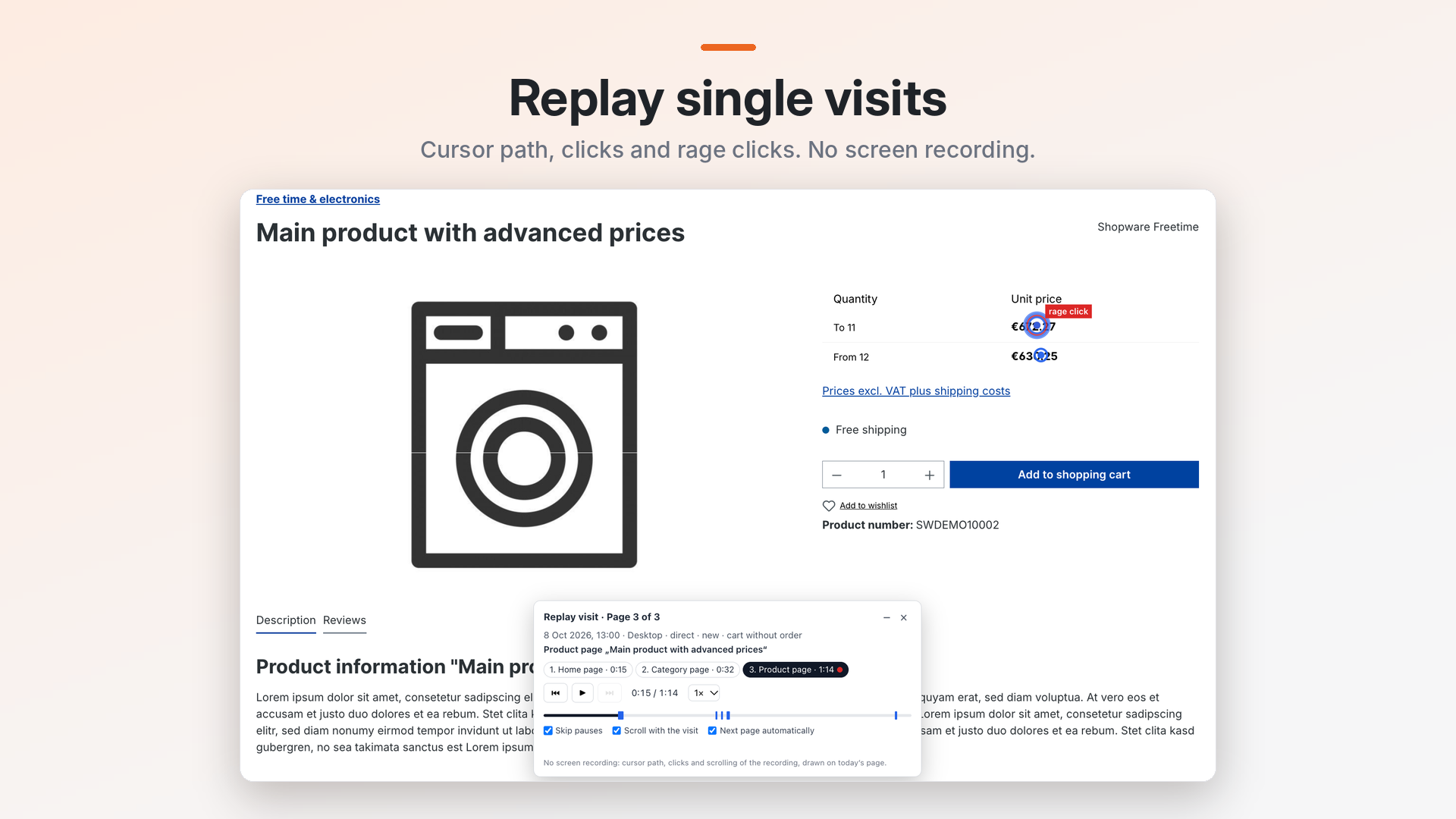Open the 1x playback speed dropdown
This screenshot has height=819, width=1456.
tap(704, 693)
